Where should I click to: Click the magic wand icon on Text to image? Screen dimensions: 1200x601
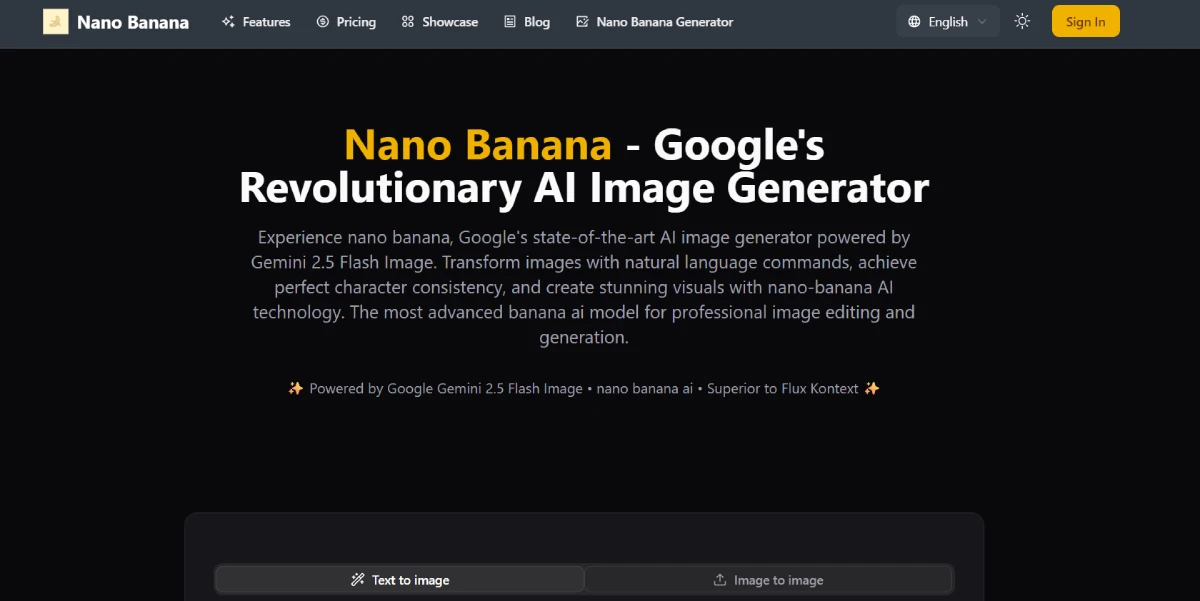pyautogui.click(x=357, y=579)
